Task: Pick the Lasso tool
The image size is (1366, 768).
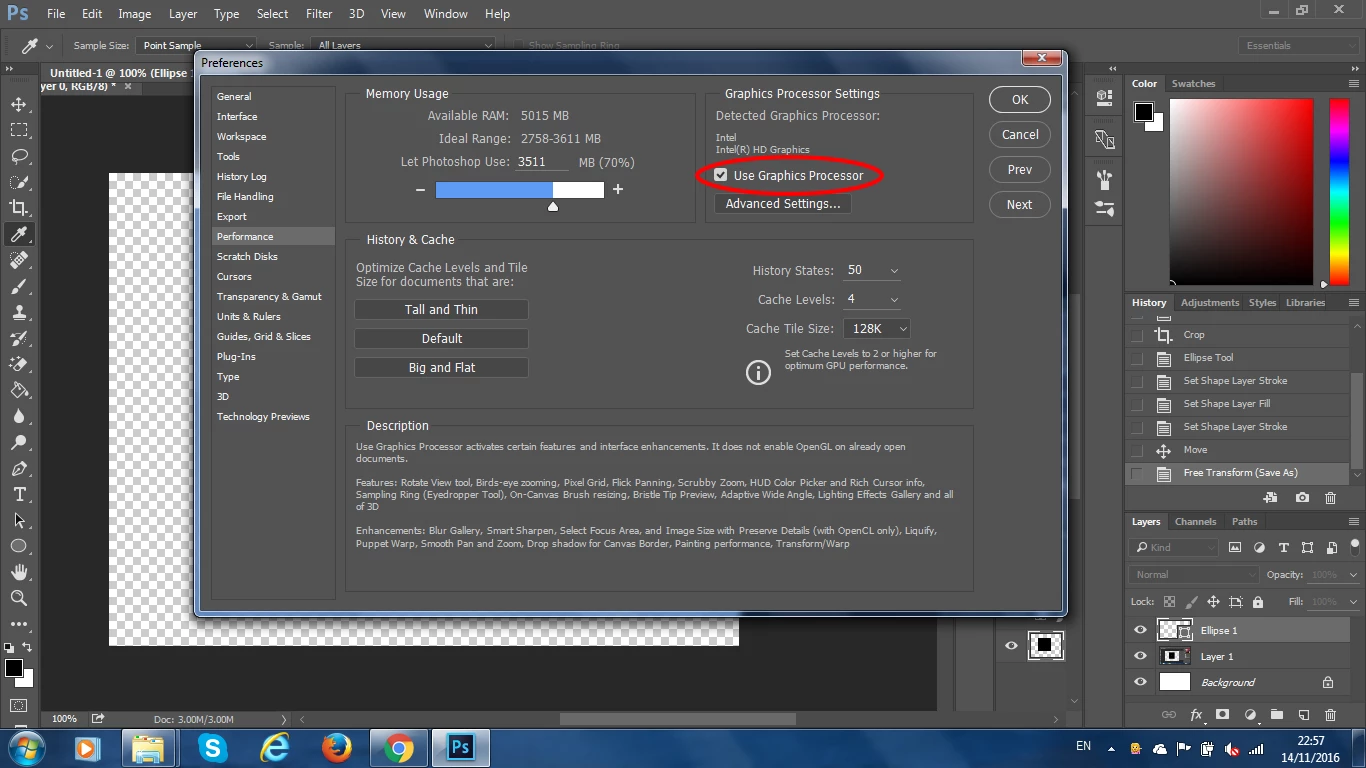Action: (x=19, y=156)
